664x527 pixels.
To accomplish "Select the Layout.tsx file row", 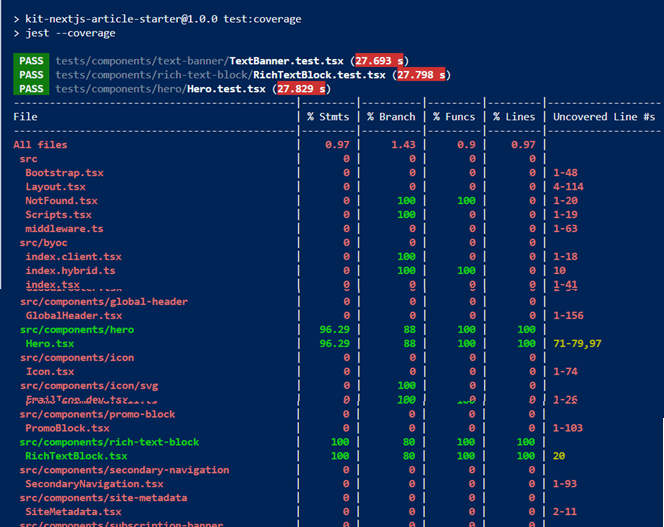I will 55,187.
